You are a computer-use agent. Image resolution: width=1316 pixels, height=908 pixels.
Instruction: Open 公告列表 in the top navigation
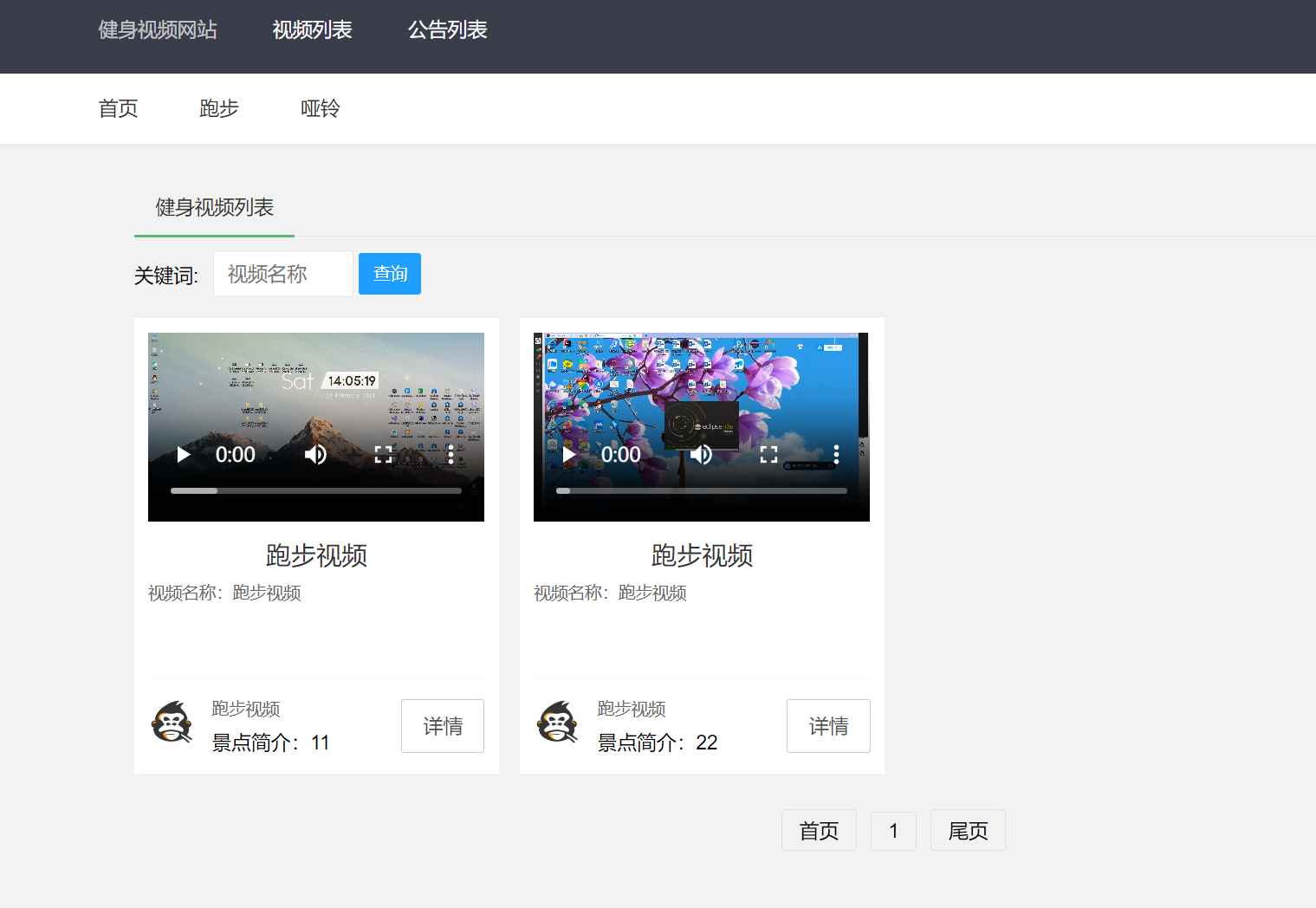tap(447, 30)
